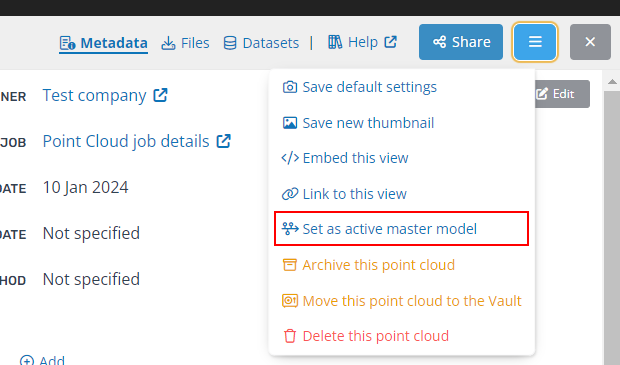Click the Share button

coord(461,42)
